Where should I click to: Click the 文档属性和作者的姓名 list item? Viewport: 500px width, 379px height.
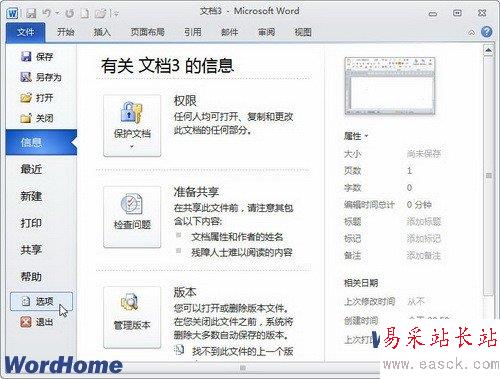coord(237,237)
